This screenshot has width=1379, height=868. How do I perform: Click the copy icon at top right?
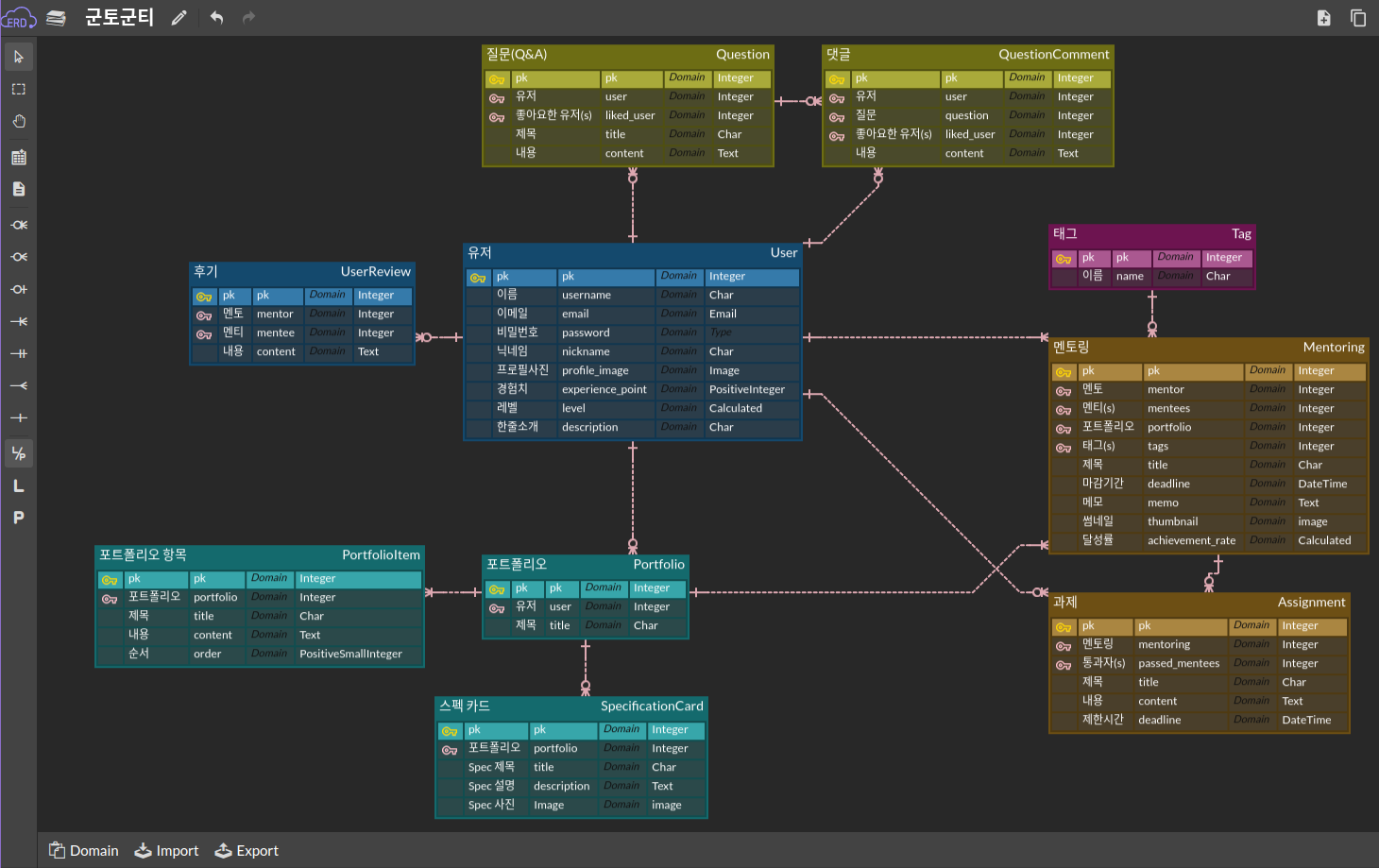point(1358,18)
